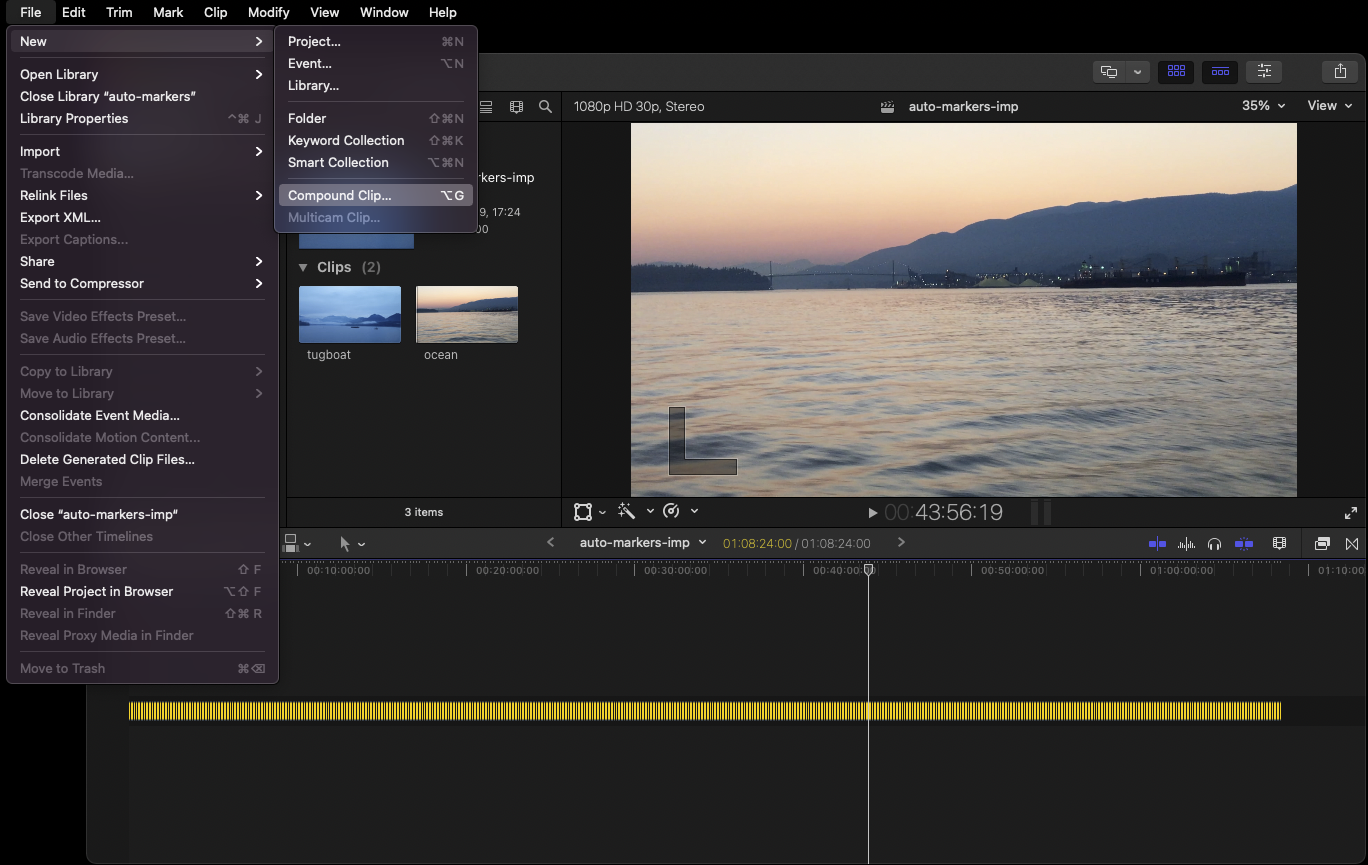Click Consolidate Event Media menu entry
The width and height of the screenshot is (1368, 865).
pyautogui.click(x=100, y=416)
